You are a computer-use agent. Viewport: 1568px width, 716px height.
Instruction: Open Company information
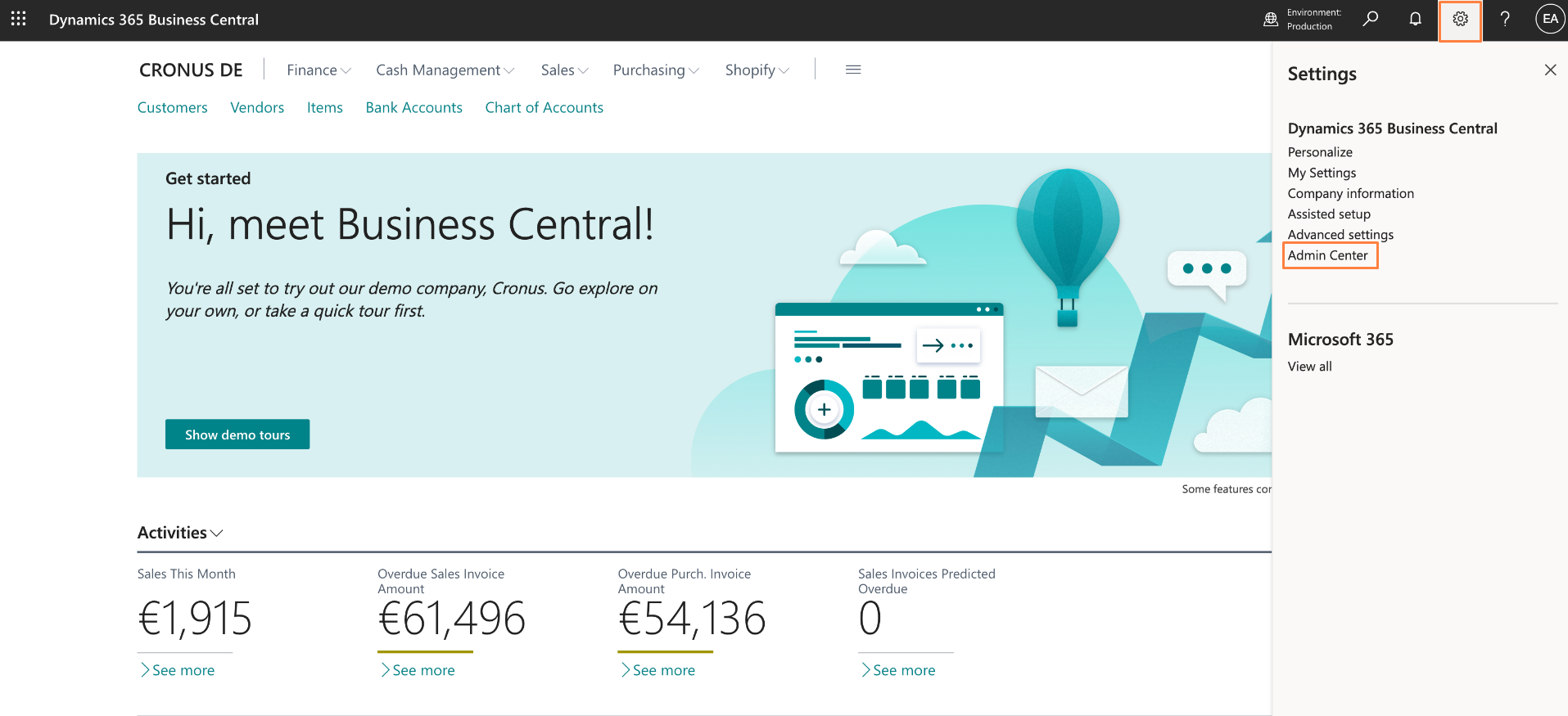click(1351, 193)
